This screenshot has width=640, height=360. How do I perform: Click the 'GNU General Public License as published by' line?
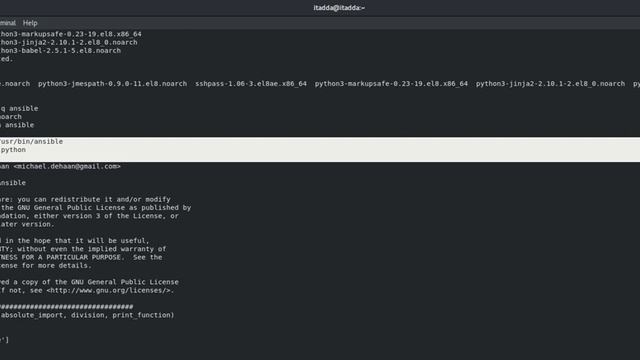[96, 208]
